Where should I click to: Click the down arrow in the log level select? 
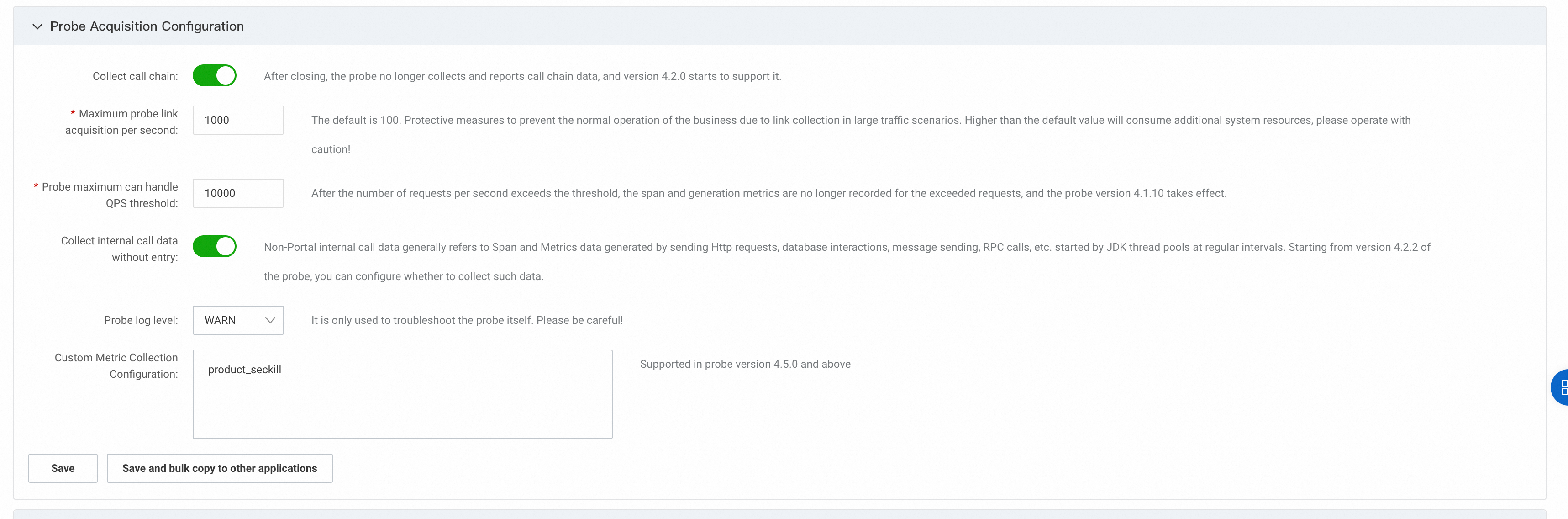point(270,320)
